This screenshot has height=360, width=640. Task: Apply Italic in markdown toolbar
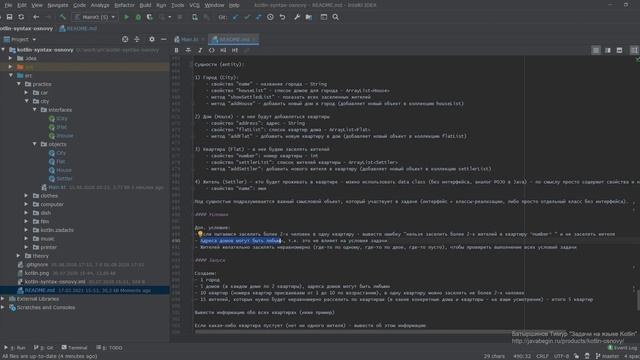200,50
